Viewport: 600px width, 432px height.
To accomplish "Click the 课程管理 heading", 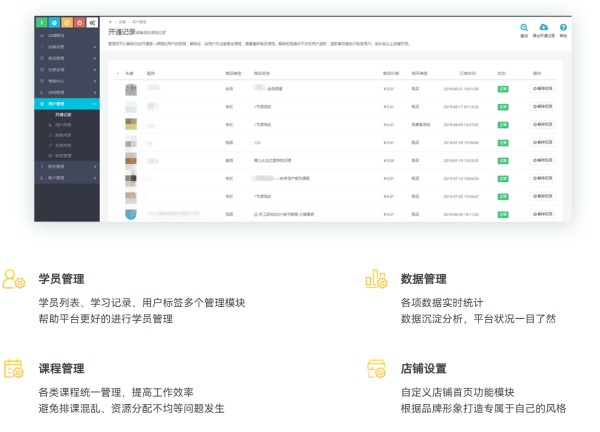I will pyautogui.click(x=61, y=368).
